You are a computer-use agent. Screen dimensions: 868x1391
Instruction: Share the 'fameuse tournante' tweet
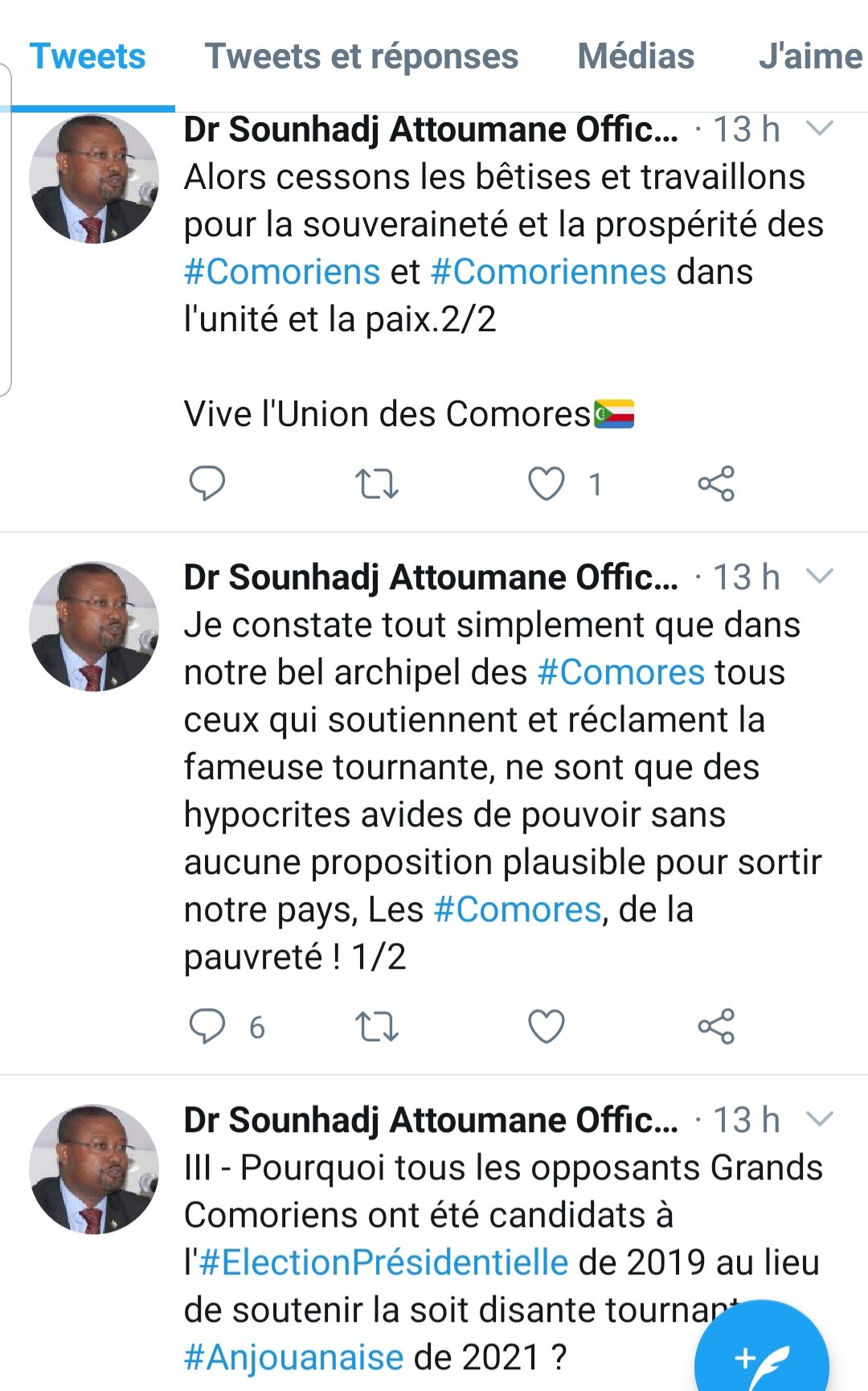point(716,1027)
